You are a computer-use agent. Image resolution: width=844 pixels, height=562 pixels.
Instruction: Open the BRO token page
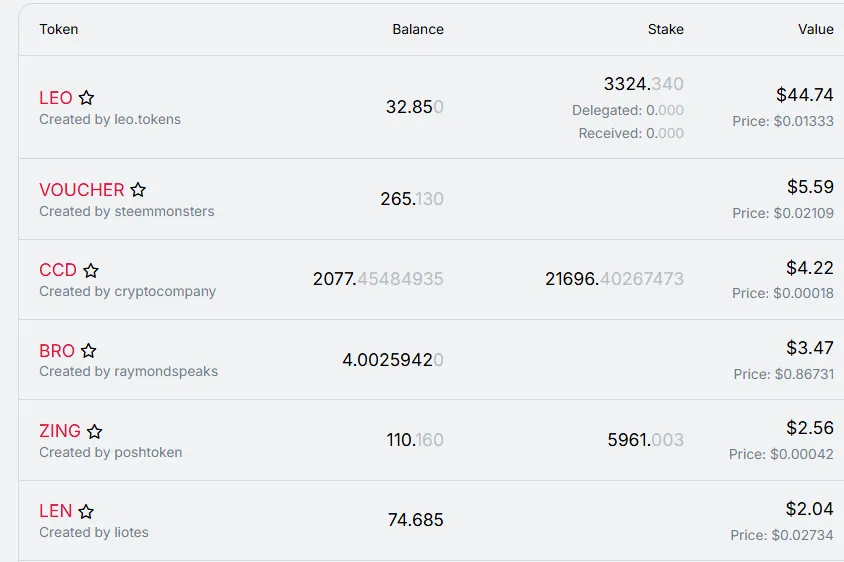pyautogui.click(x=57, y=351)
